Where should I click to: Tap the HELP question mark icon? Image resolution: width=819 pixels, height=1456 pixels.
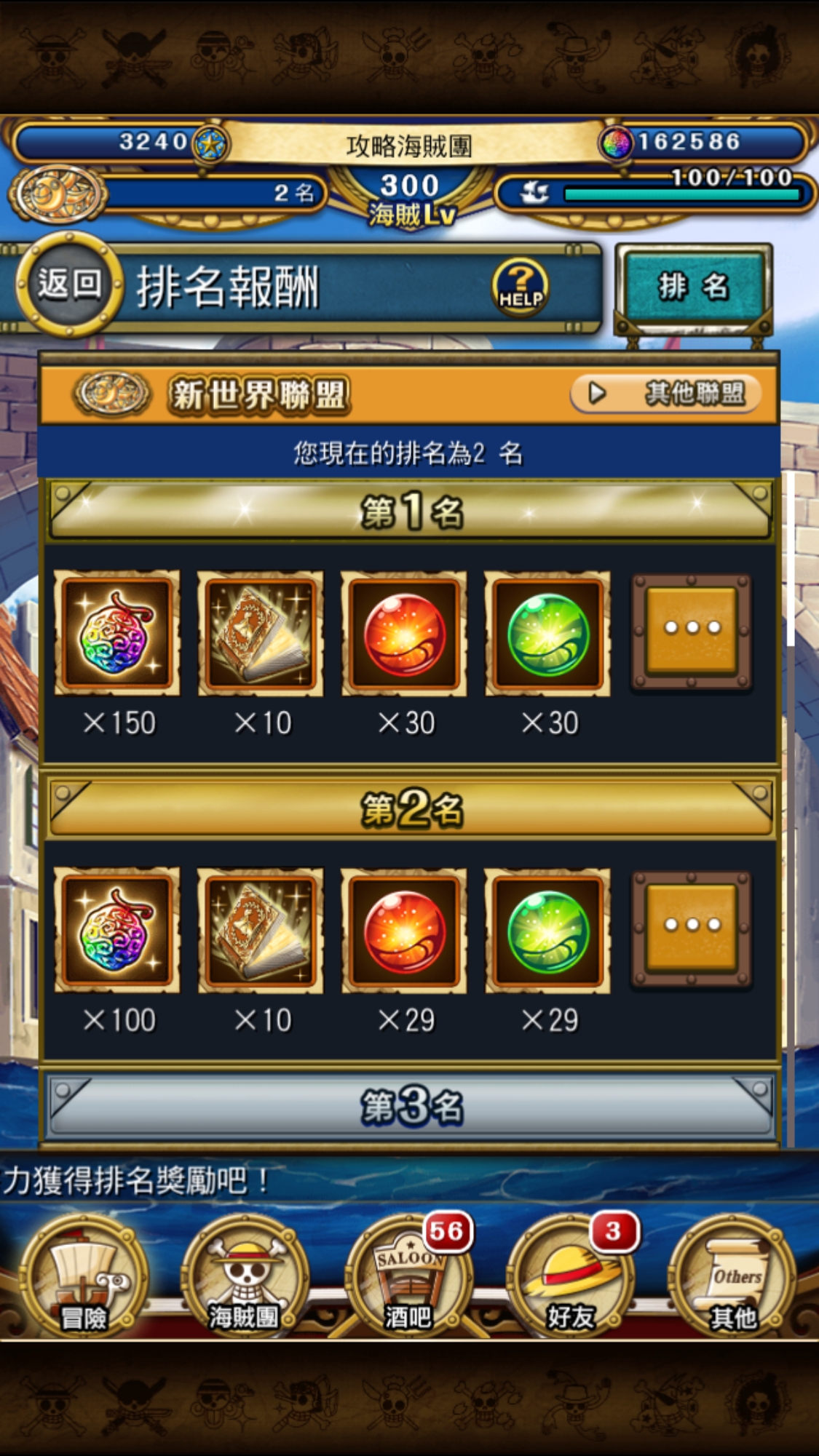pyautogui.click(x=520, y=287)
